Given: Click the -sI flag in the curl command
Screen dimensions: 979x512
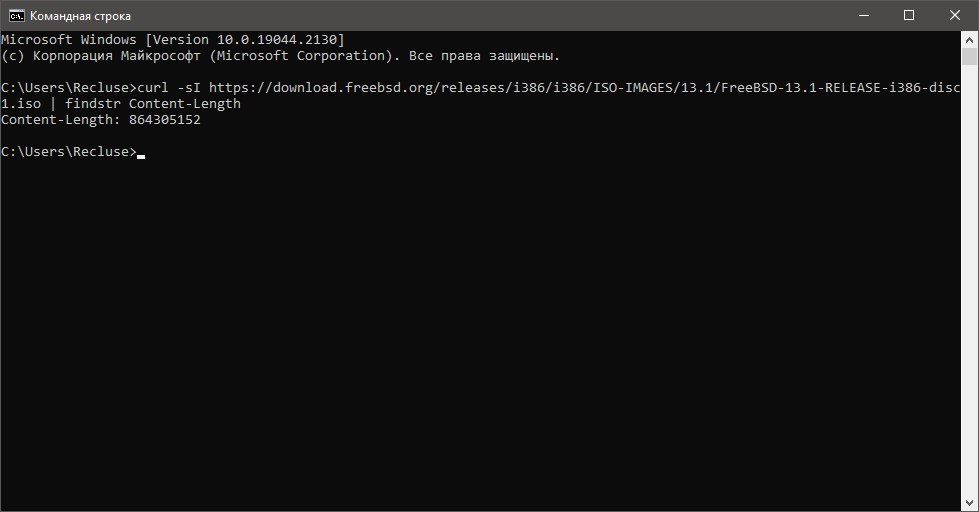Looking at the screenshot, I should click(x=189, y=88).
